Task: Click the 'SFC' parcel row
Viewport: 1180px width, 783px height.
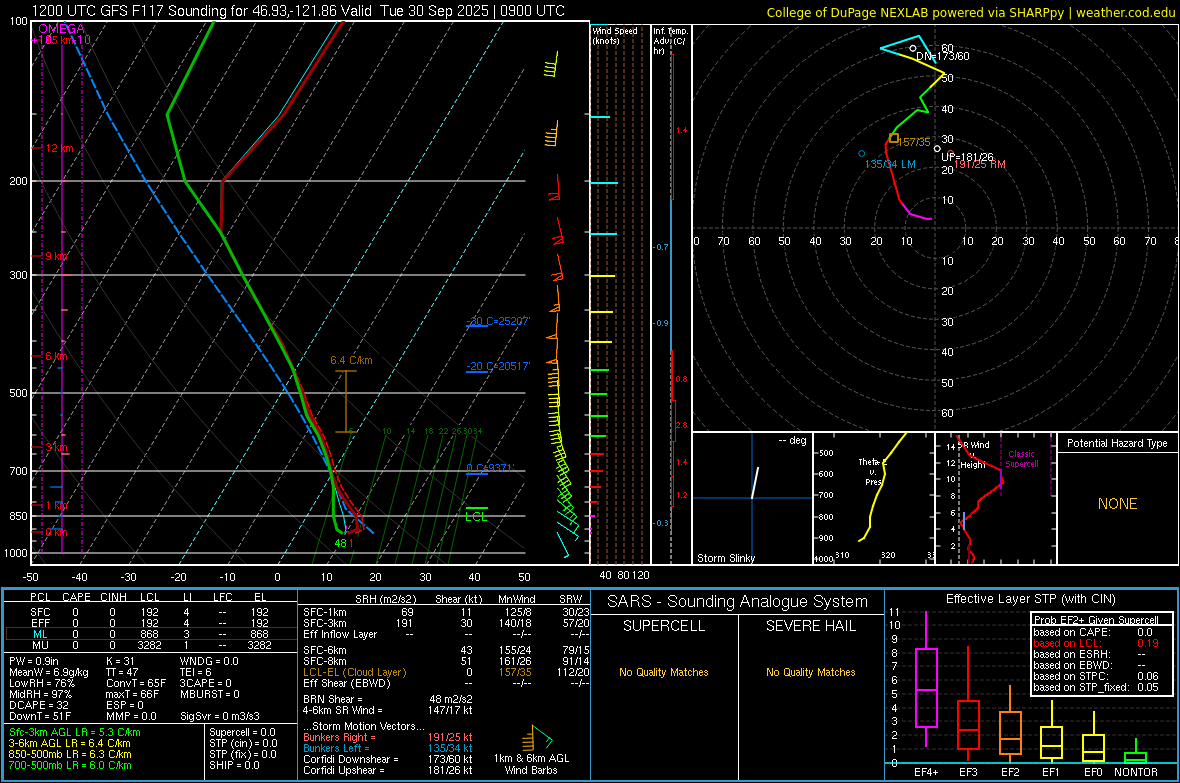Action: 150,612
